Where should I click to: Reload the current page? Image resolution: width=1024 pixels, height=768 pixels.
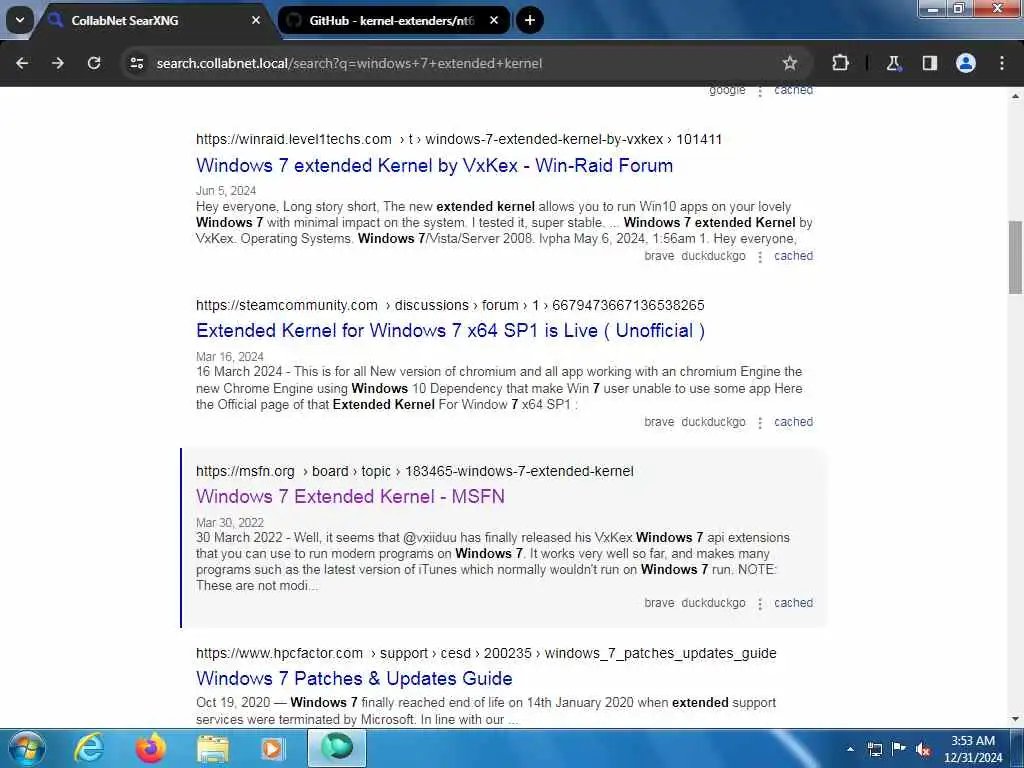94,63
